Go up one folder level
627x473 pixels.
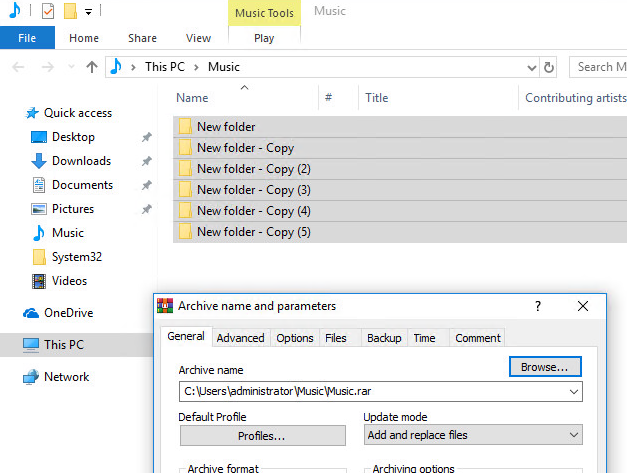[92, 67]
